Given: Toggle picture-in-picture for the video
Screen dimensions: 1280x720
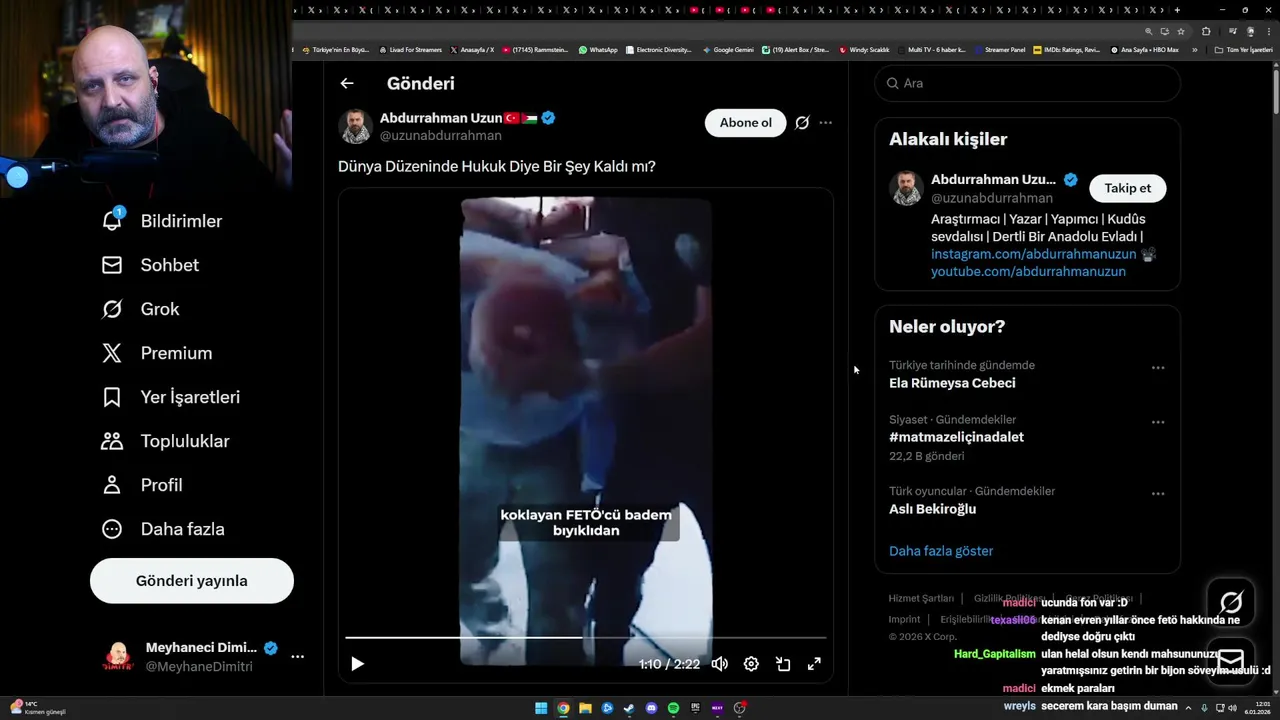Looking at the screenshot, I should [783, 664].
